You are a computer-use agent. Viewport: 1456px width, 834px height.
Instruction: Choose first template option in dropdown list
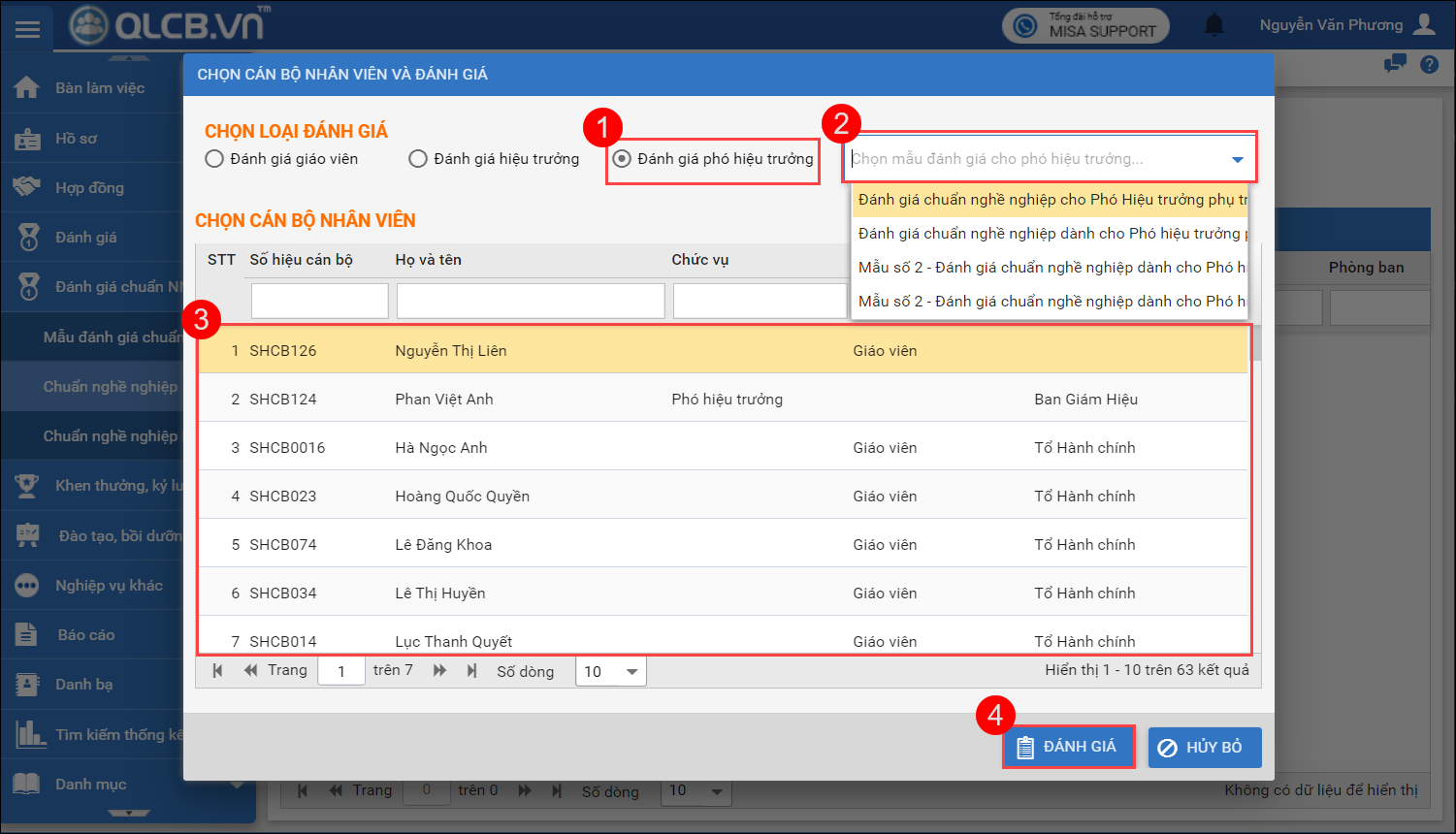point(1049,200)
